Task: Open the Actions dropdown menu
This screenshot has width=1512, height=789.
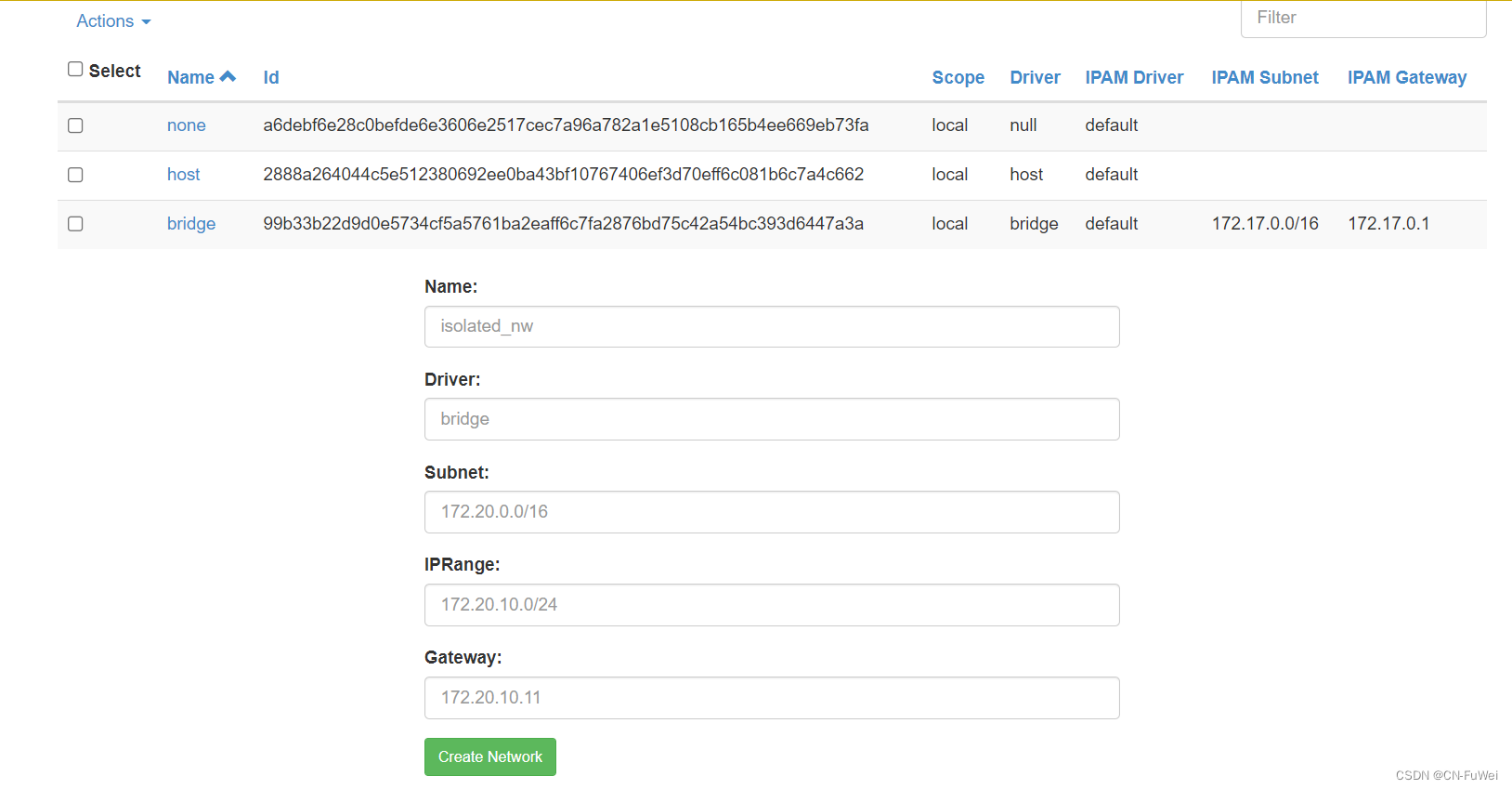Action: coord(113,20)
